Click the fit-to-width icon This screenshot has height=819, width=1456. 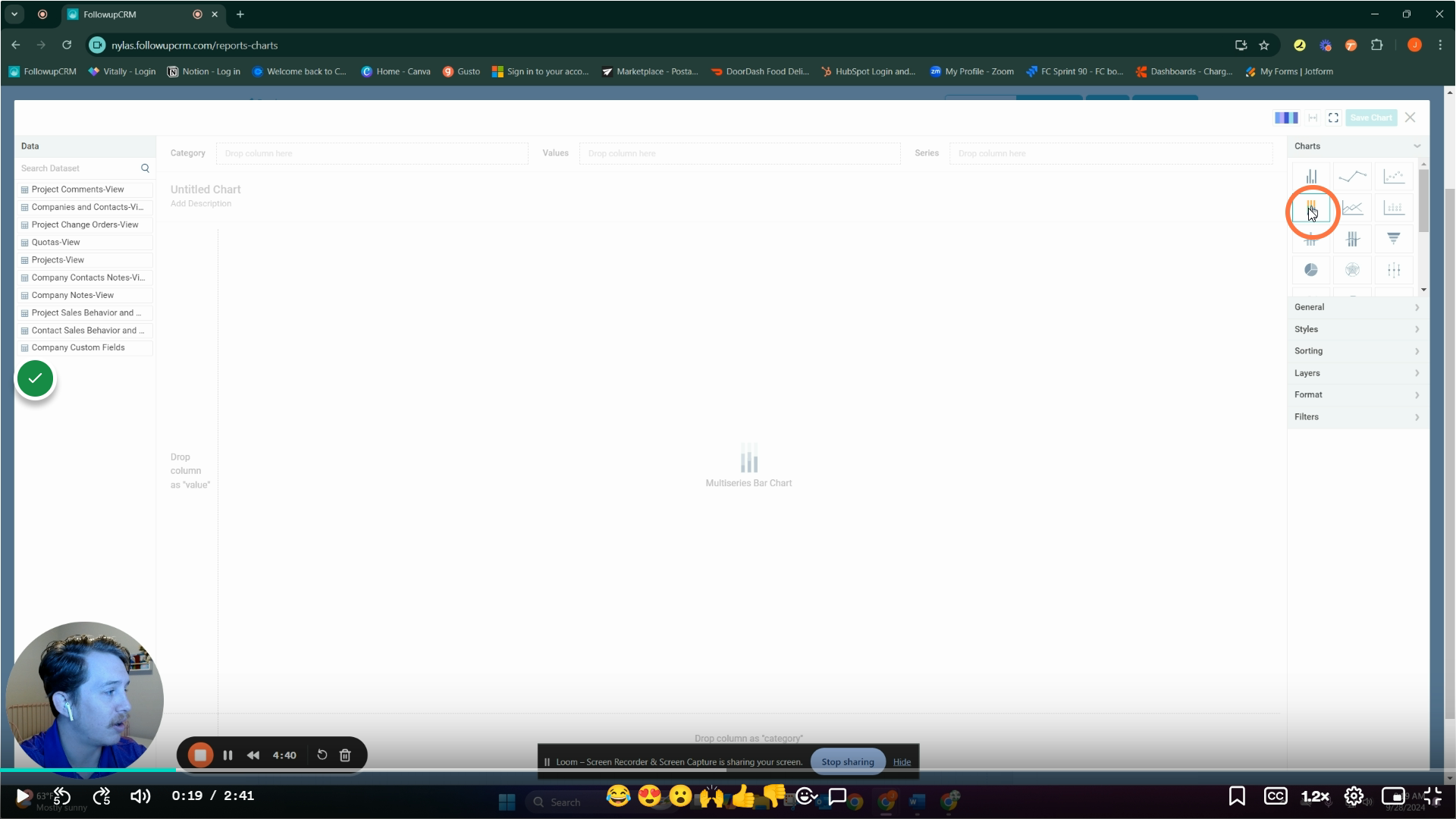click(x=1313, y=118)
